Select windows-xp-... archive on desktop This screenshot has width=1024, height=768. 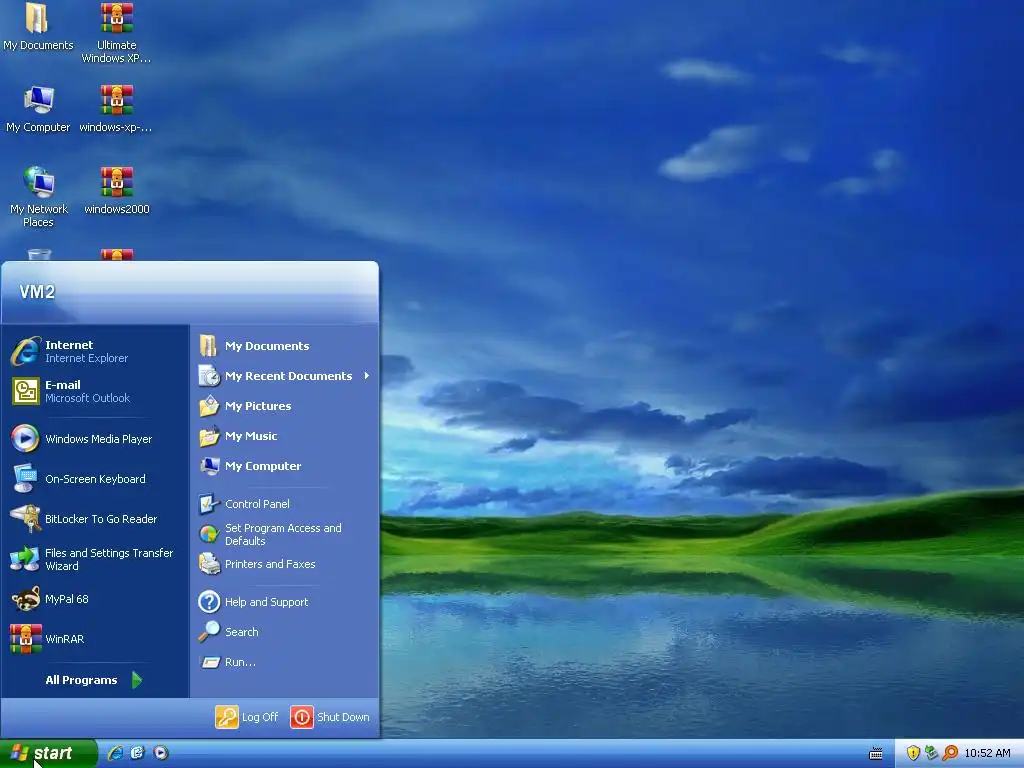pos(116,109)
